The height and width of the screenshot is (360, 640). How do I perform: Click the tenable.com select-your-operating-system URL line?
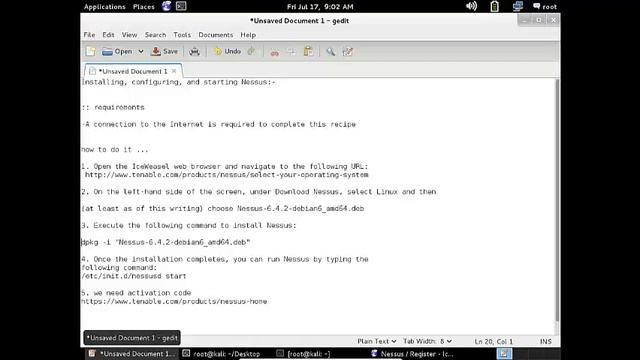(226, 175)
